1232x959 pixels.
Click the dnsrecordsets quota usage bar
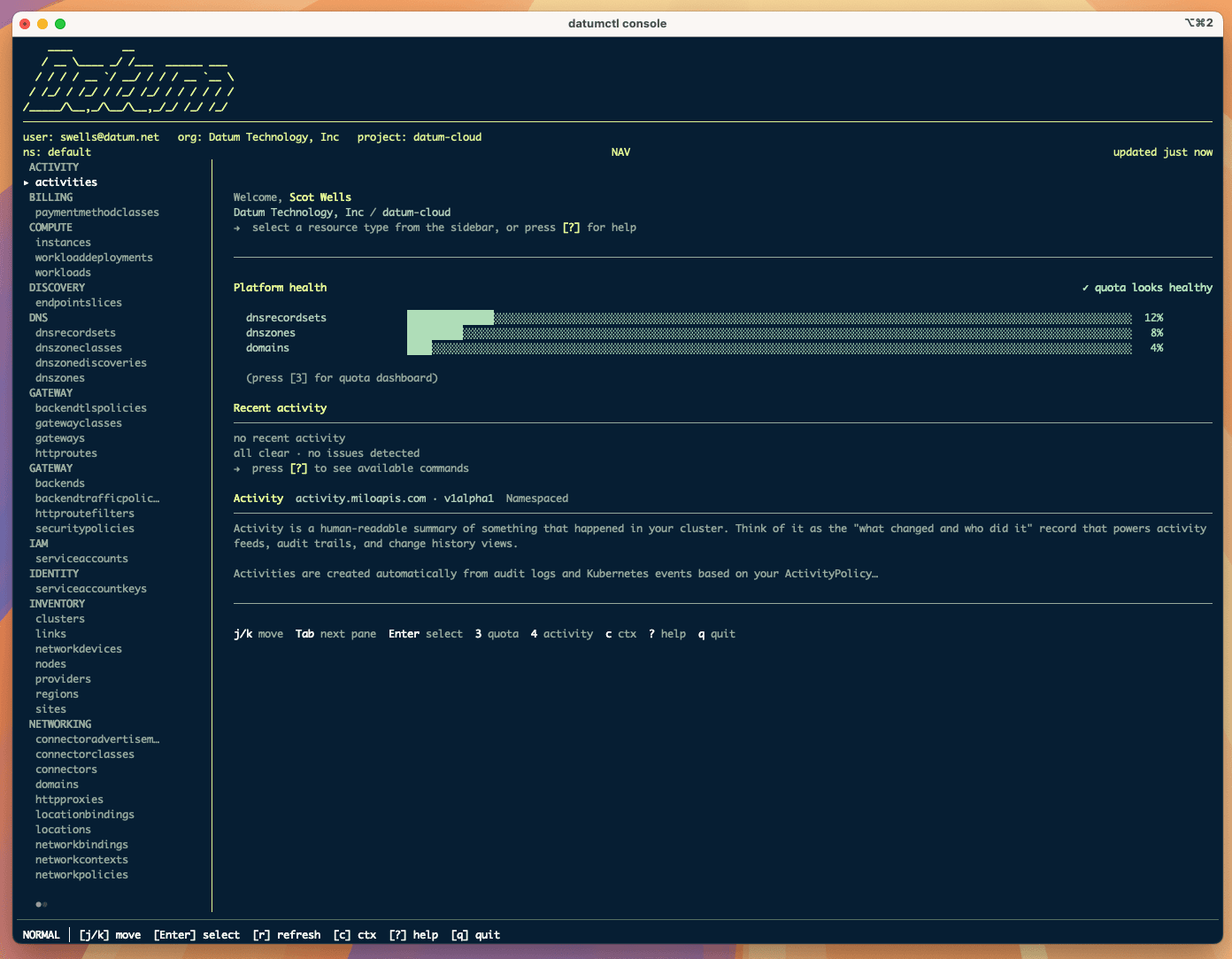[769, 318]
